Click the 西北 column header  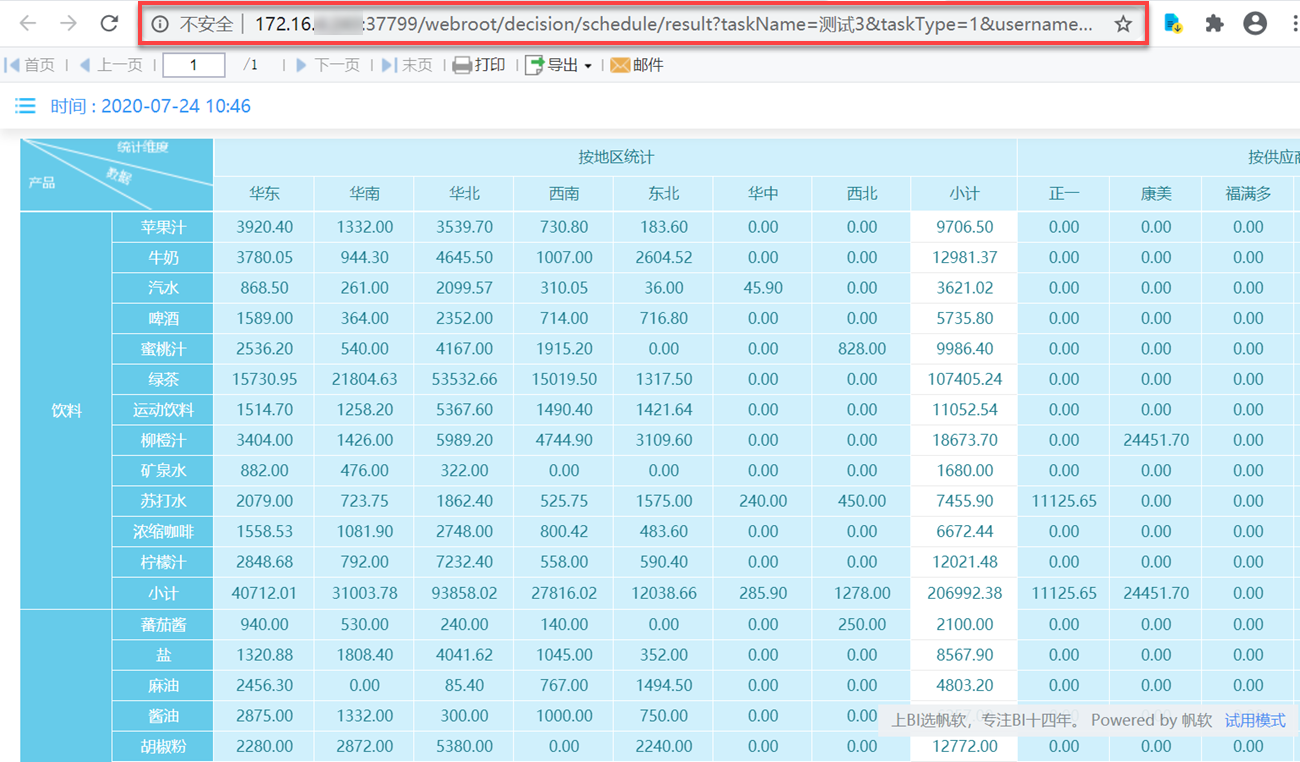[x=862, y=193]
